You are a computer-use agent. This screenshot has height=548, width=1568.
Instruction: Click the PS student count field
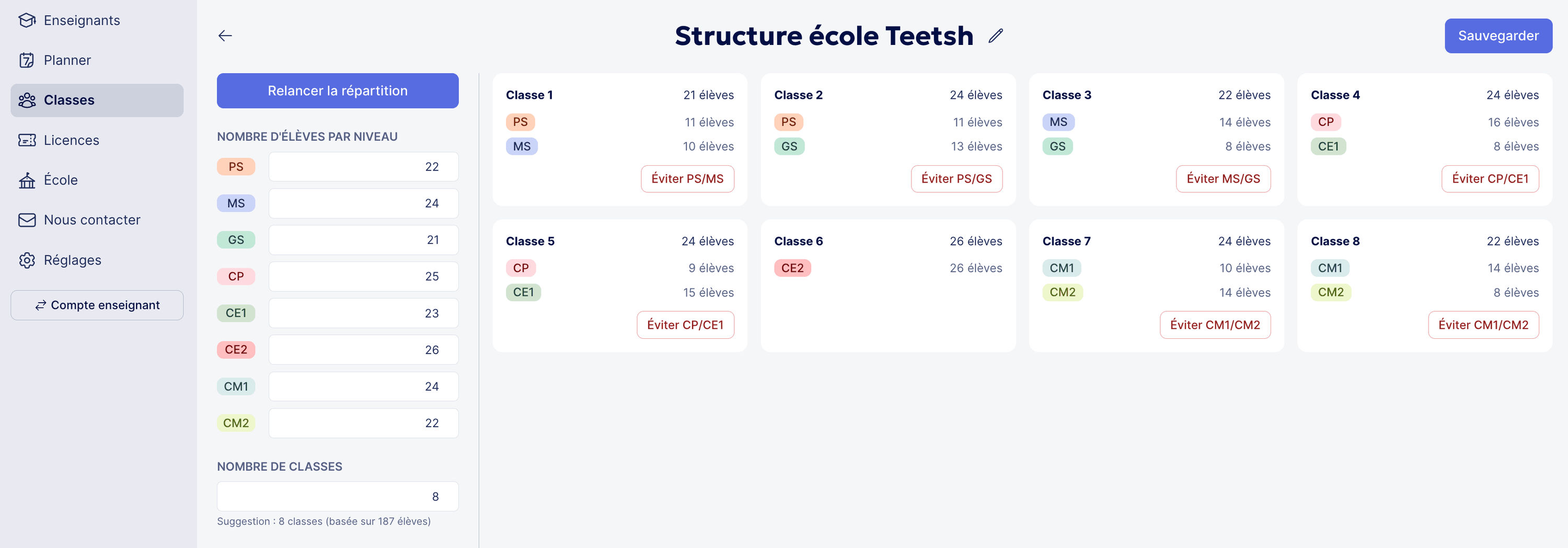(363, 167)
